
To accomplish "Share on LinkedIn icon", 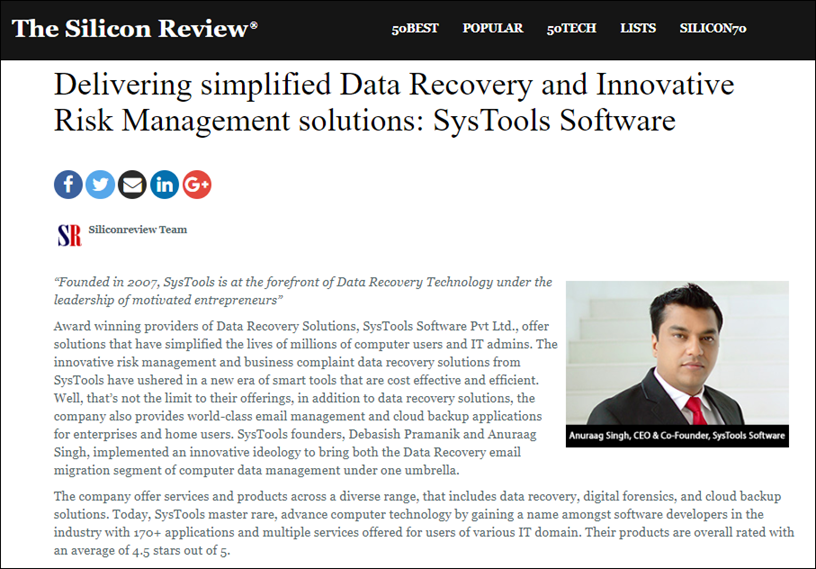I will pyautogui.click(x=164, y=184).
